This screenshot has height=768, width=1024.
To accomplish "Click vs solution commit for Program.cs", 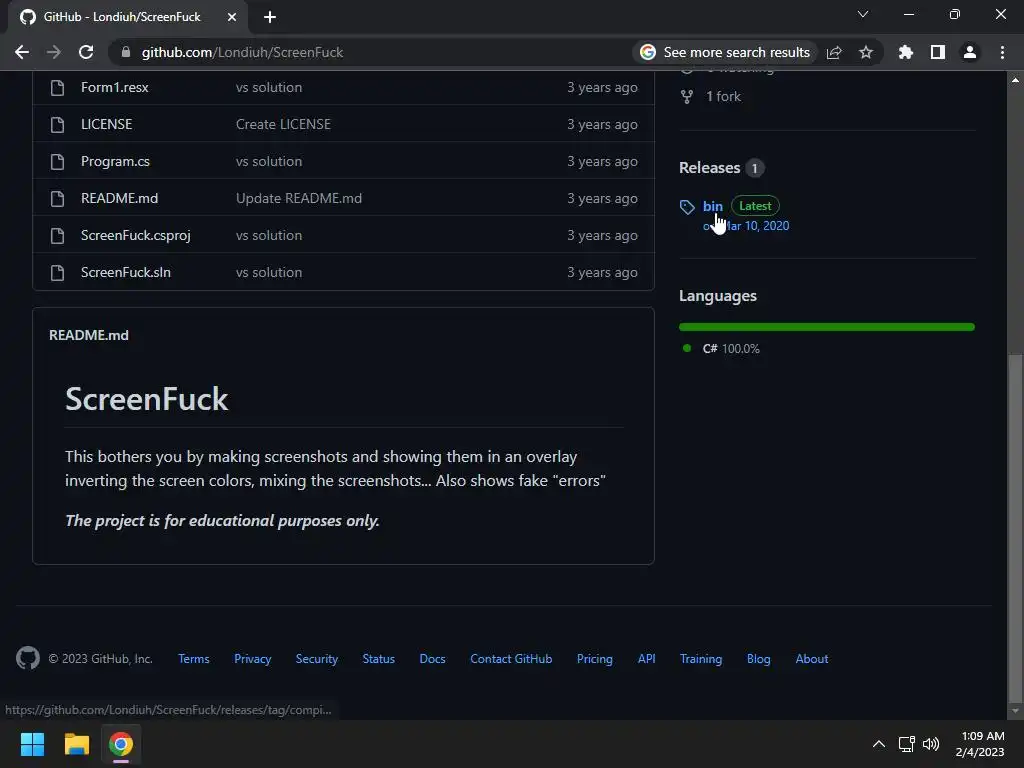I will point(269,161).
